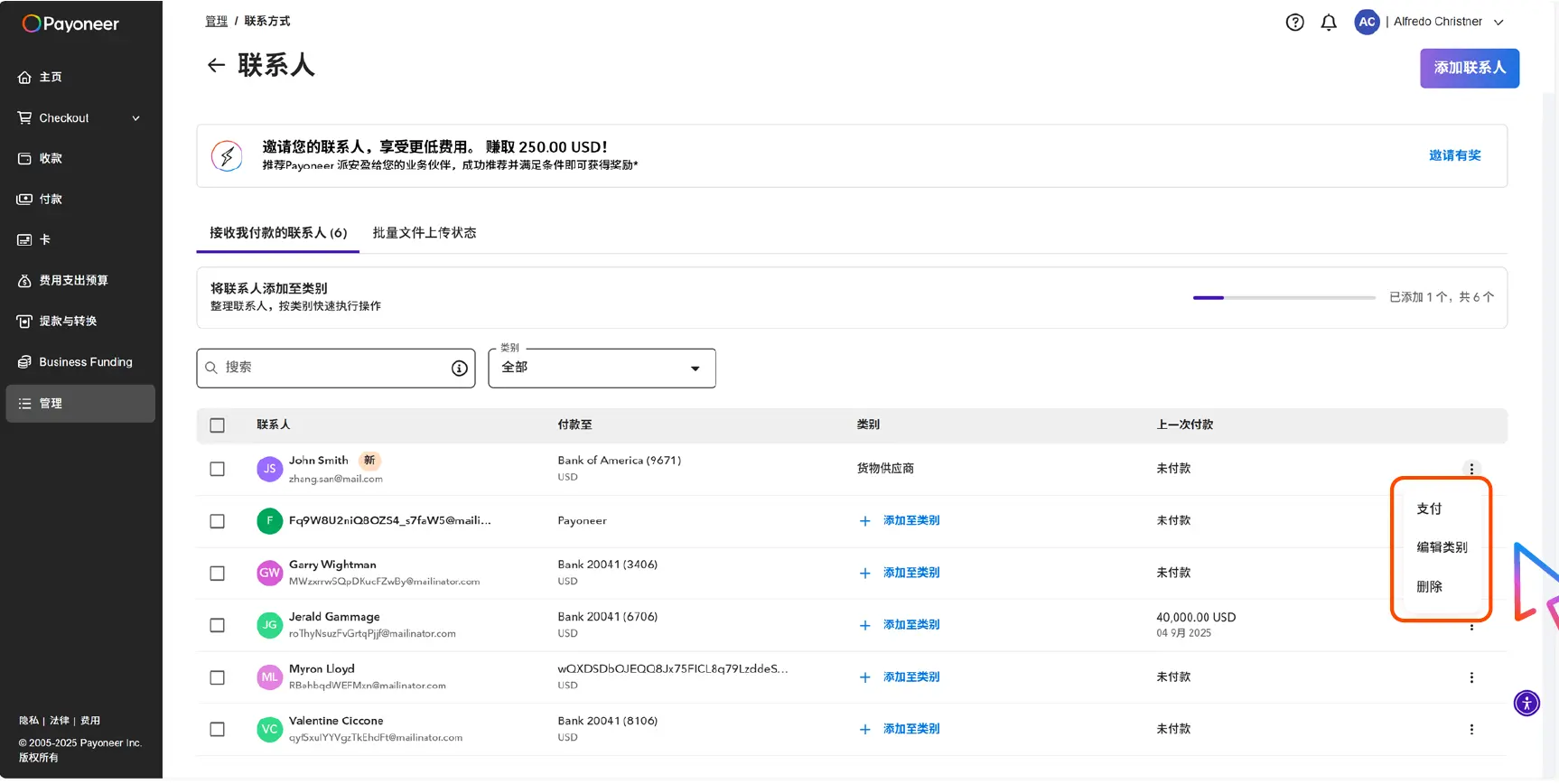This screenshot has width=1559, height=784.
Task: Click the Business Funding icon
Action: tap(24, 362)
